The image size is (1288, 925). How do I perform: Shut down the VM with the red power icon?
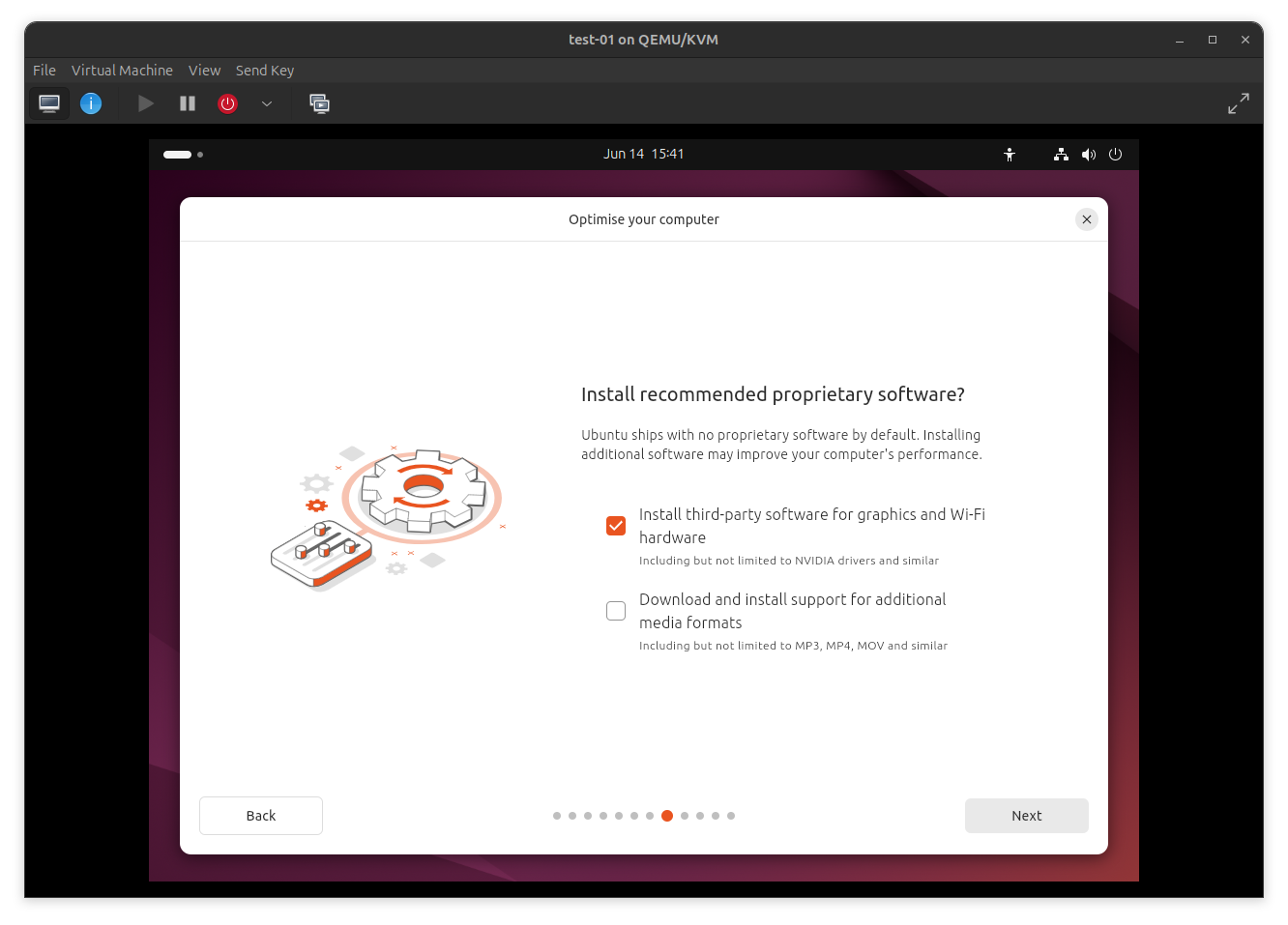tap(228, 103)
